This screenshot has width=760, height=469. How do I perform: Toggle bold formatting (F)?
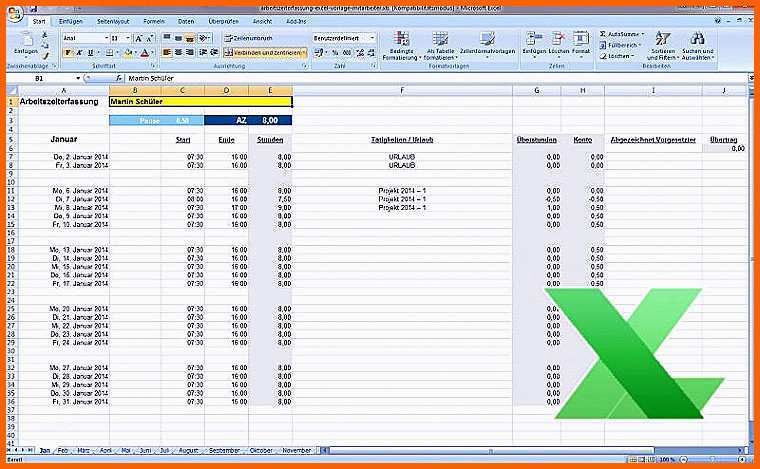tap(67, 53)
